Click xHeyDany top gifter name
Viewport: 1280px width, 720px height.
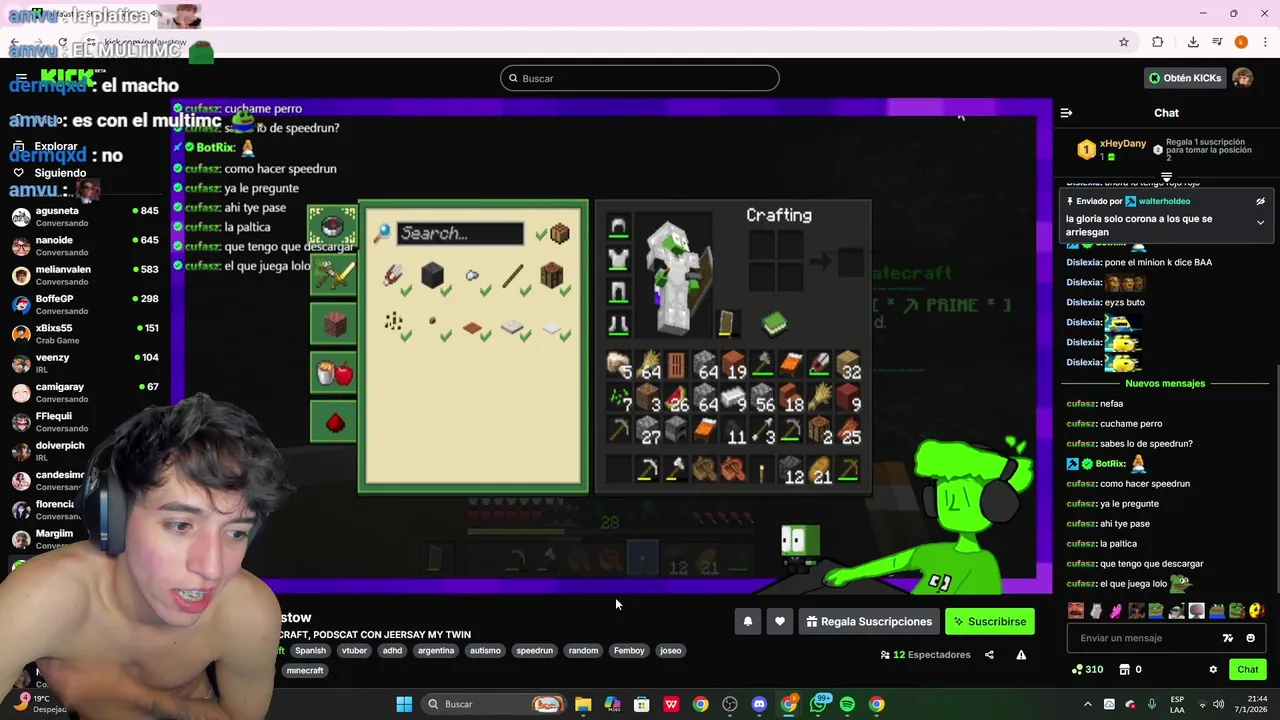pyautogui.click(x=1123, y=144)
